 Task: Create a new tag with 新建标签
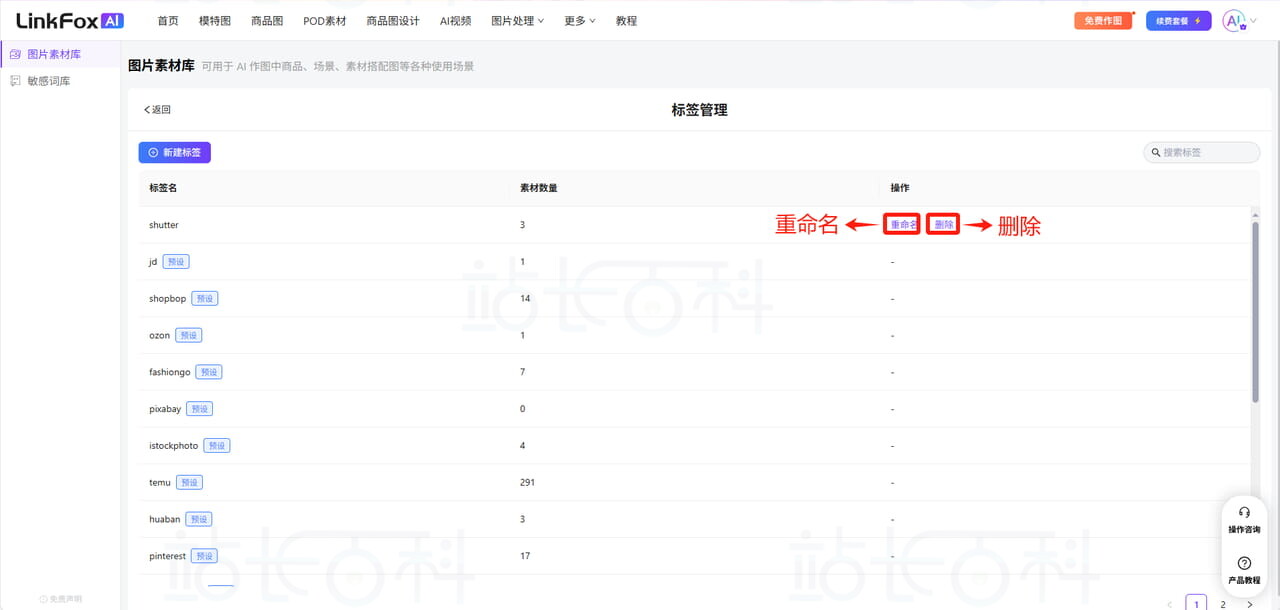click(x=174, y=153)
